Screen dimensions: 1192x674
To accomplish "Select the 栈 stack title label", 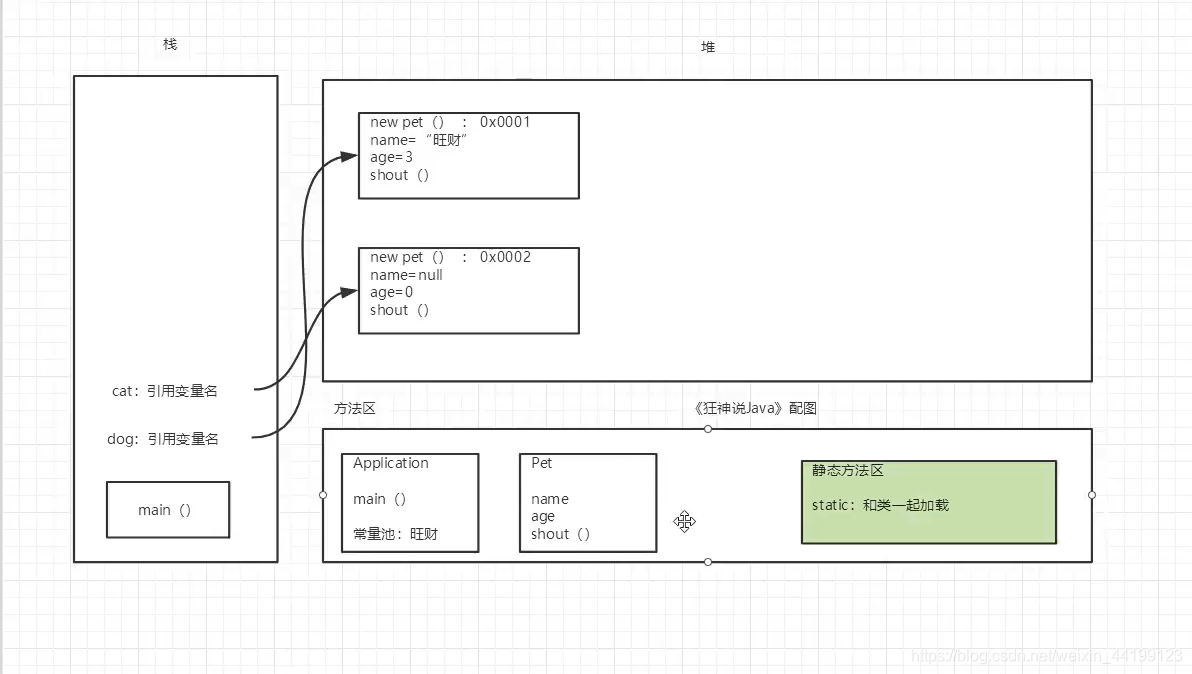I will pos(170,45).
